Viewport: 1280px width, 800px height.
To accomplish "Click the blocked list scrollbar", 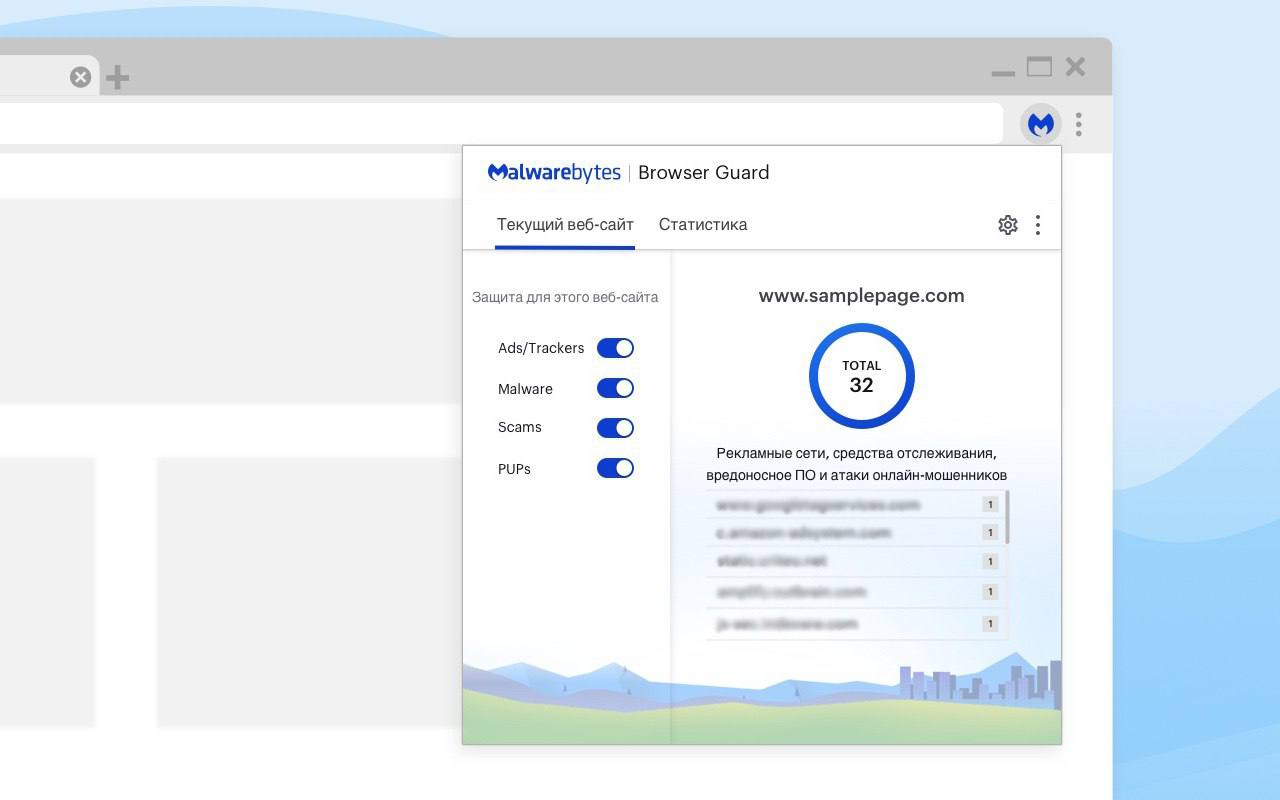I will coord(1007,517).
